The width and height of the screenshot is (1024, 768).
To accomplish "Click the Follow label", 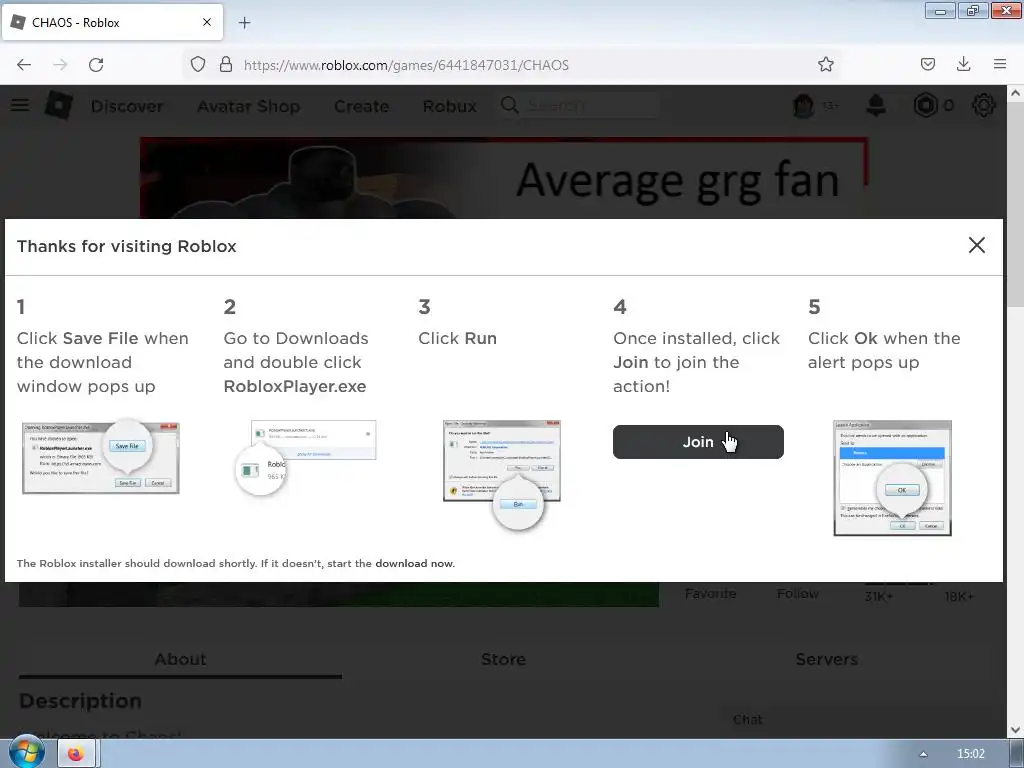I will pos(797,594).
